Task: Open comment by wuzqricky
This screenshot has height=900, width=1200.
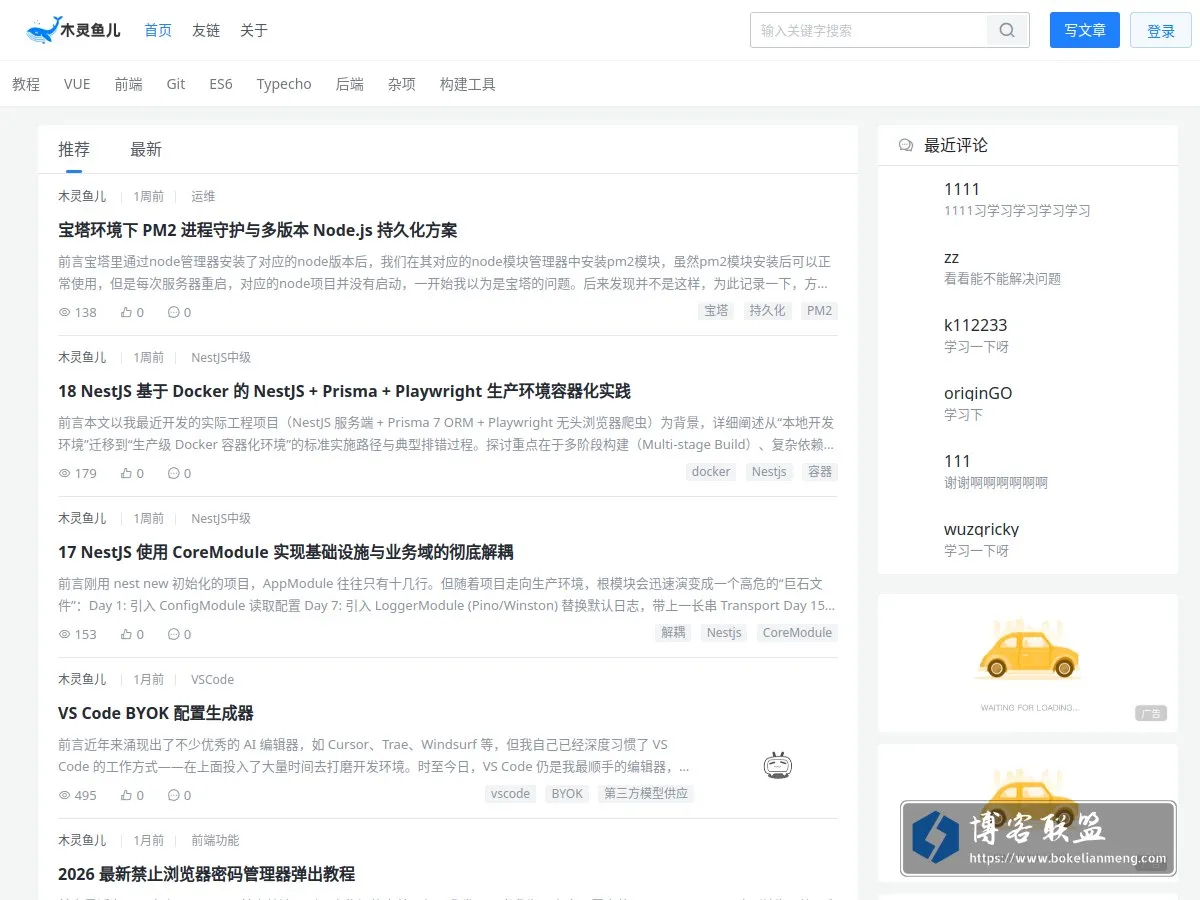Action: (982, 529)
